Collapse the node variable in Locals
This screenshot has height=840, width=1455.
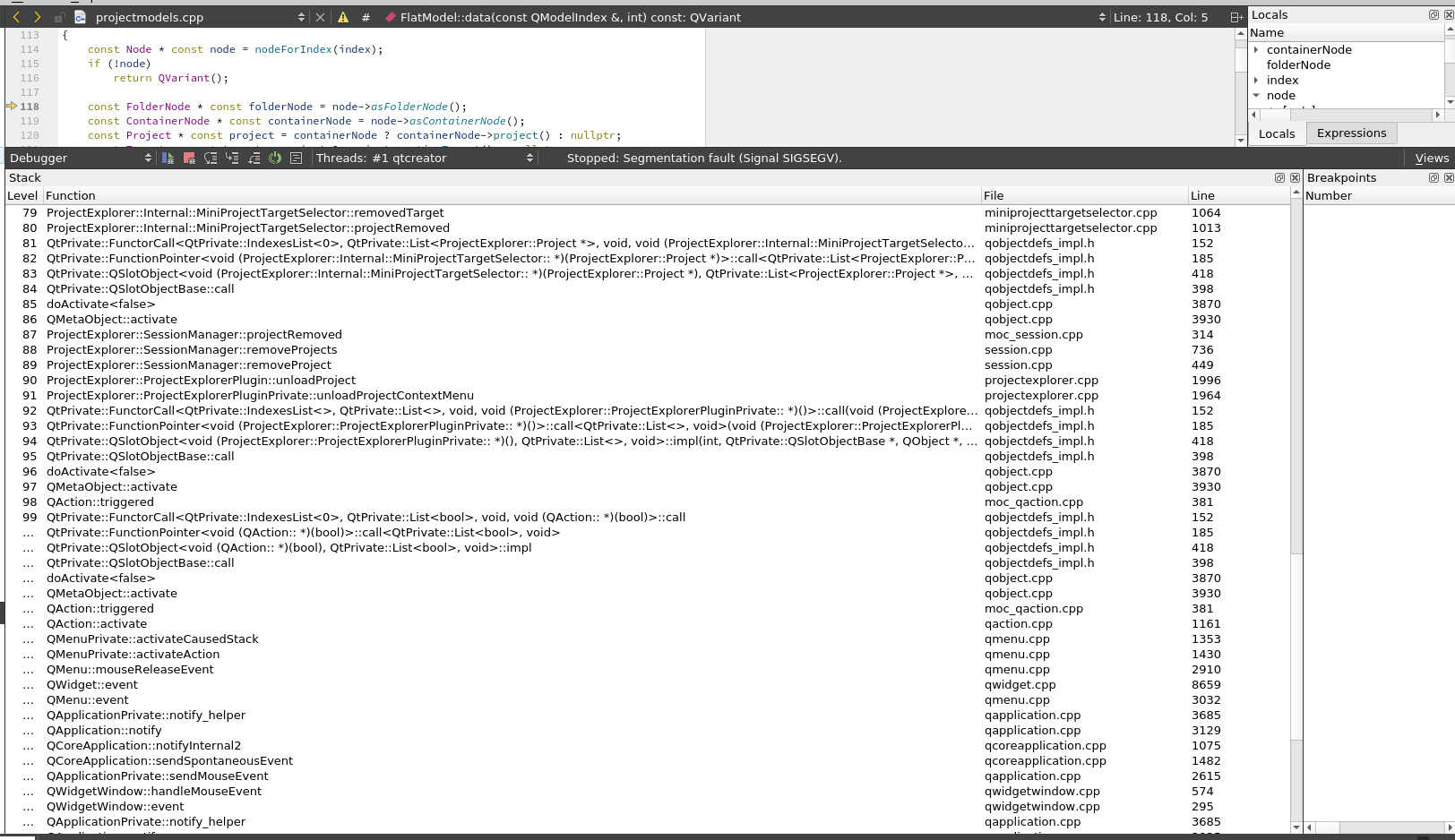pos(1256,95)
